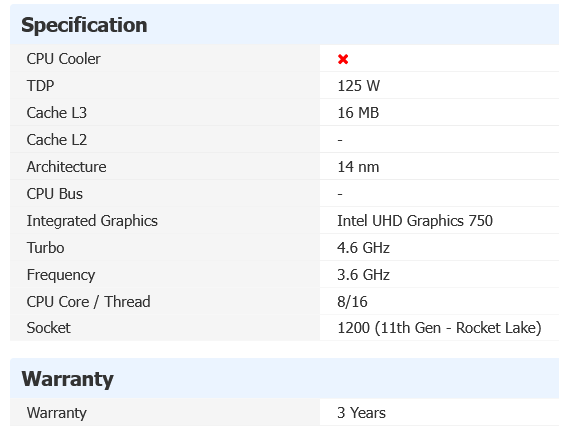
Task: Click the 3 Years warranty value
Action: coord(361,413)
